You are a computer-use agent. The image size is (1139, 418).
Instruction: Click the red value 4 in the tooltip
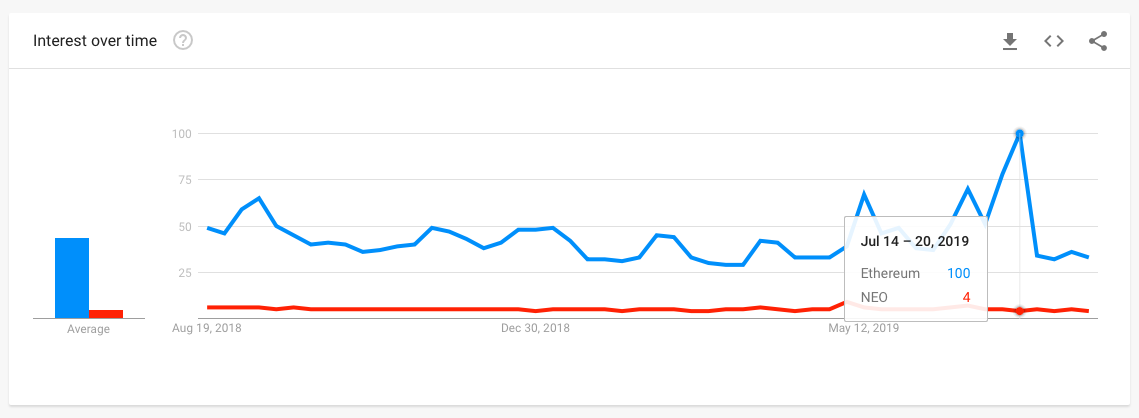966,297
